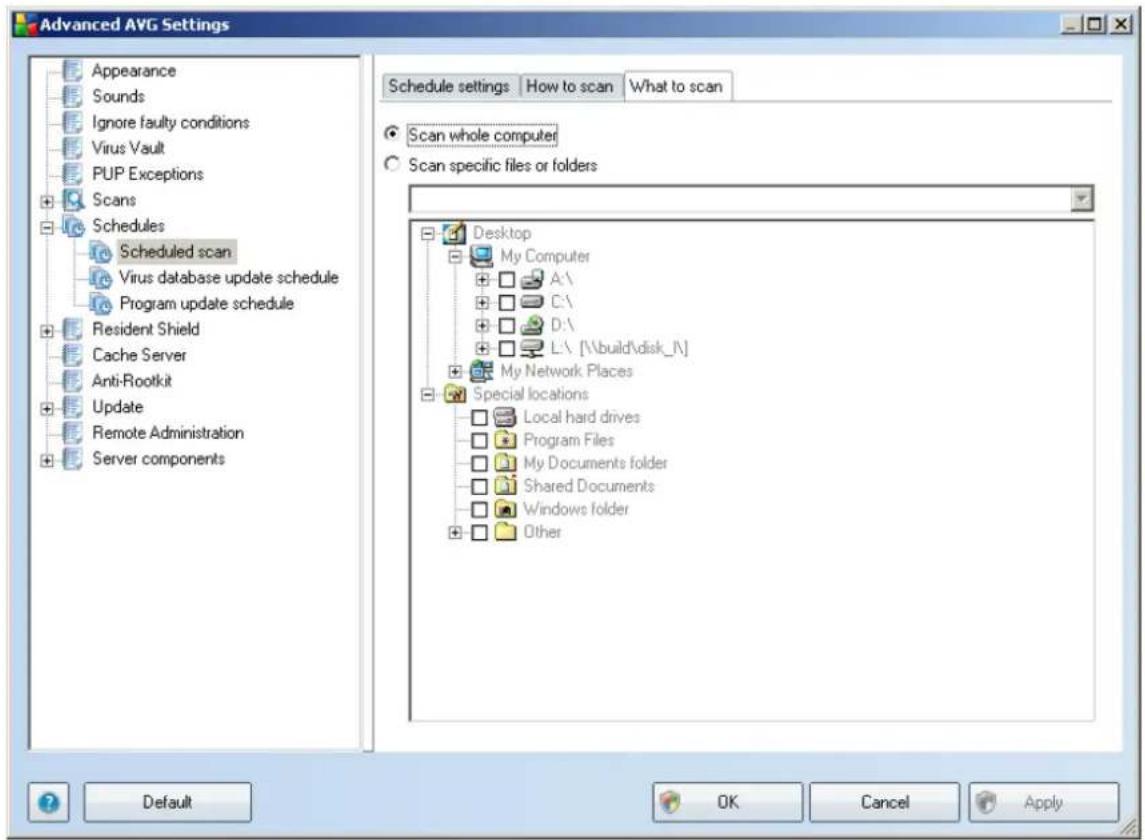This screenshot has width=1145, height=840.
Task: Check the A:\ drive checkbox
Action: [x=507, y=280]
